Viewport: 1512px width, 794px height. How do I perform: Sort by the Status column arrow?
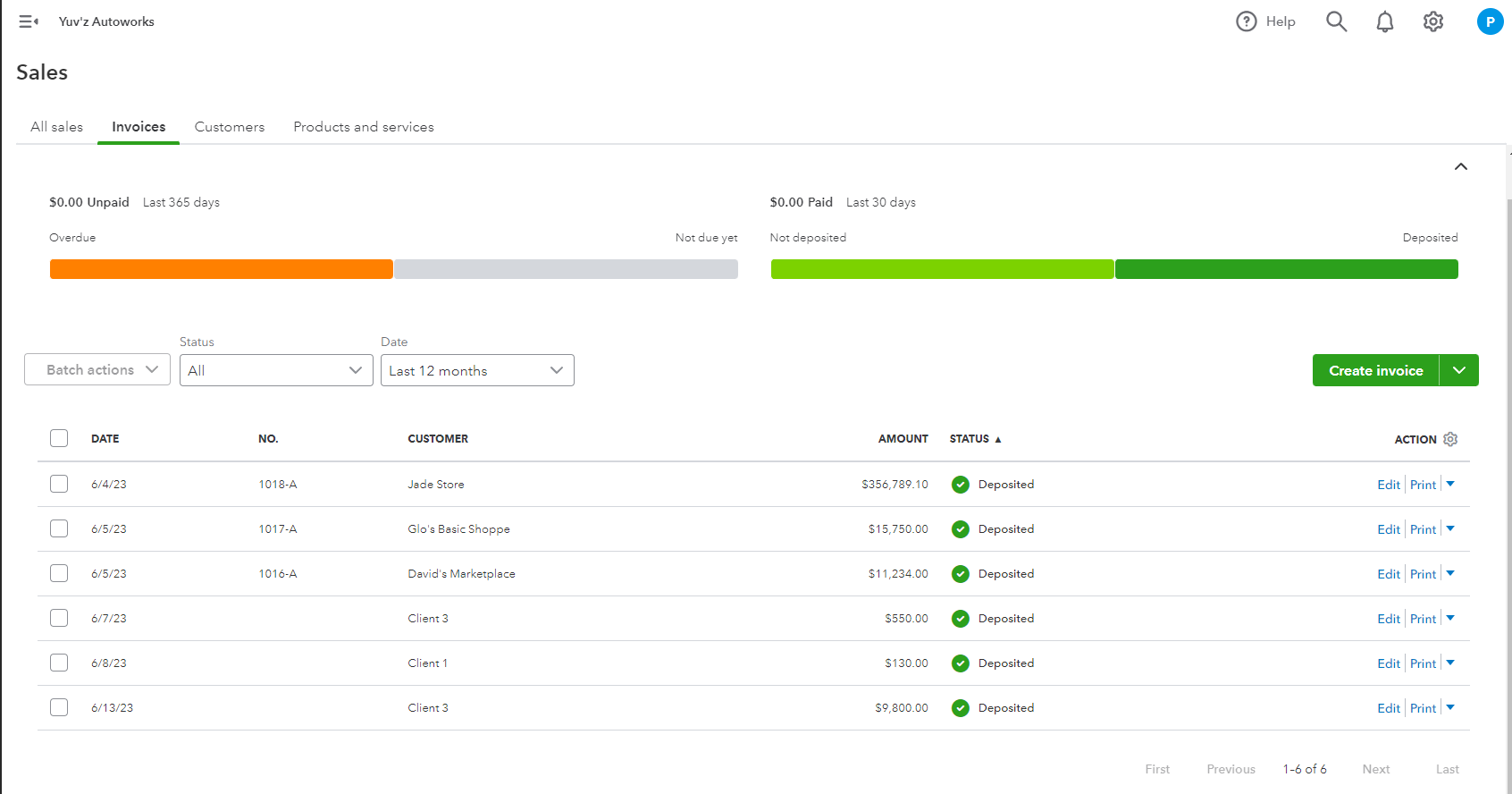(x=998, y=440)
